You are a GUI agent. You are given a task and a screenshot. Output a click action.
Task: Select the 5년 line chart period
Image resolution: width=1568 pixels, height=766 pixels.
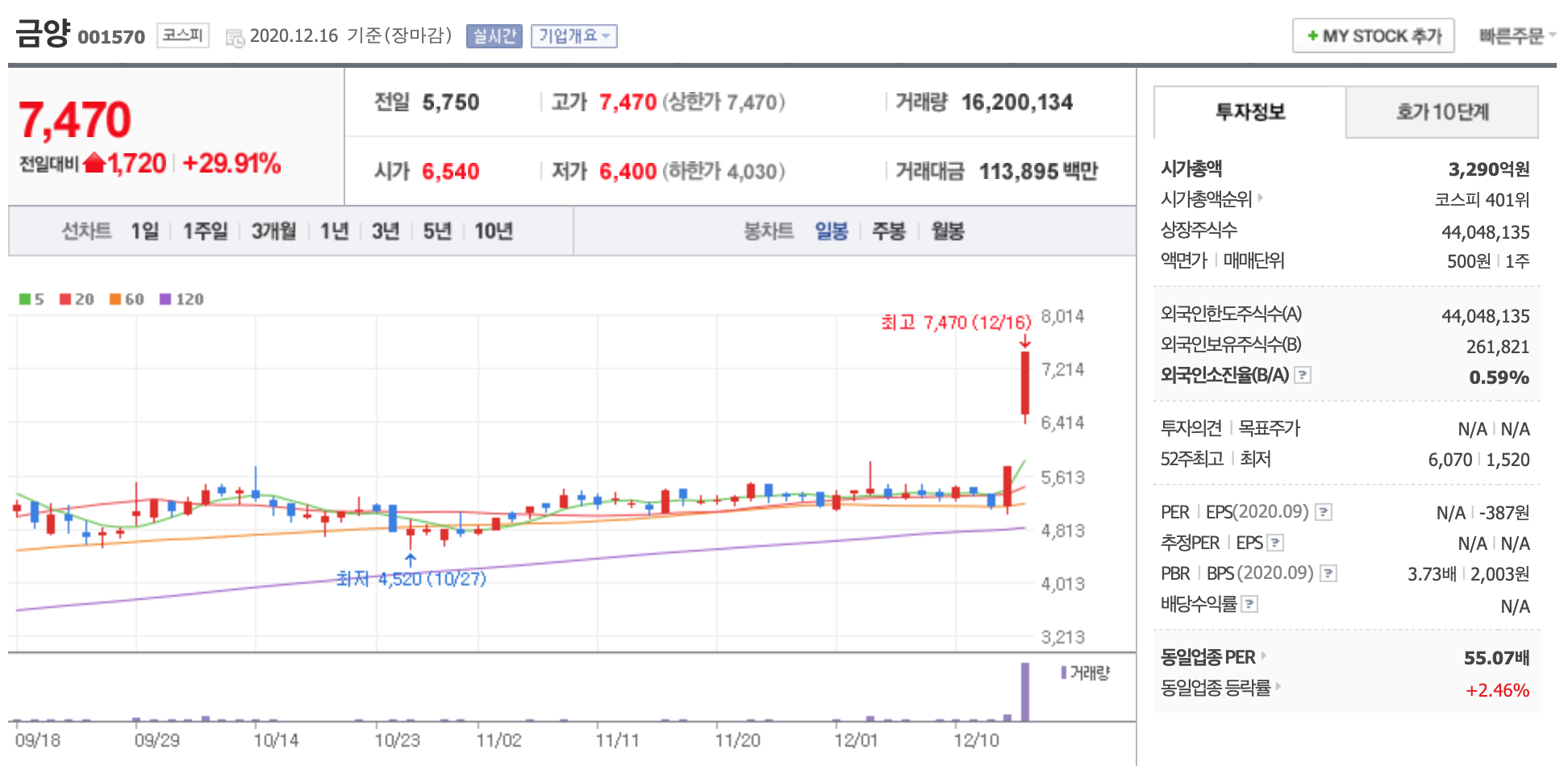pos(437,231)
